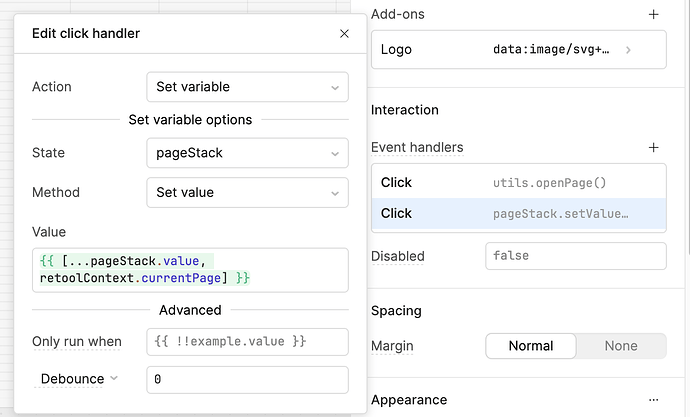Click the Disabled input field showing false

(x=576, y=256)
